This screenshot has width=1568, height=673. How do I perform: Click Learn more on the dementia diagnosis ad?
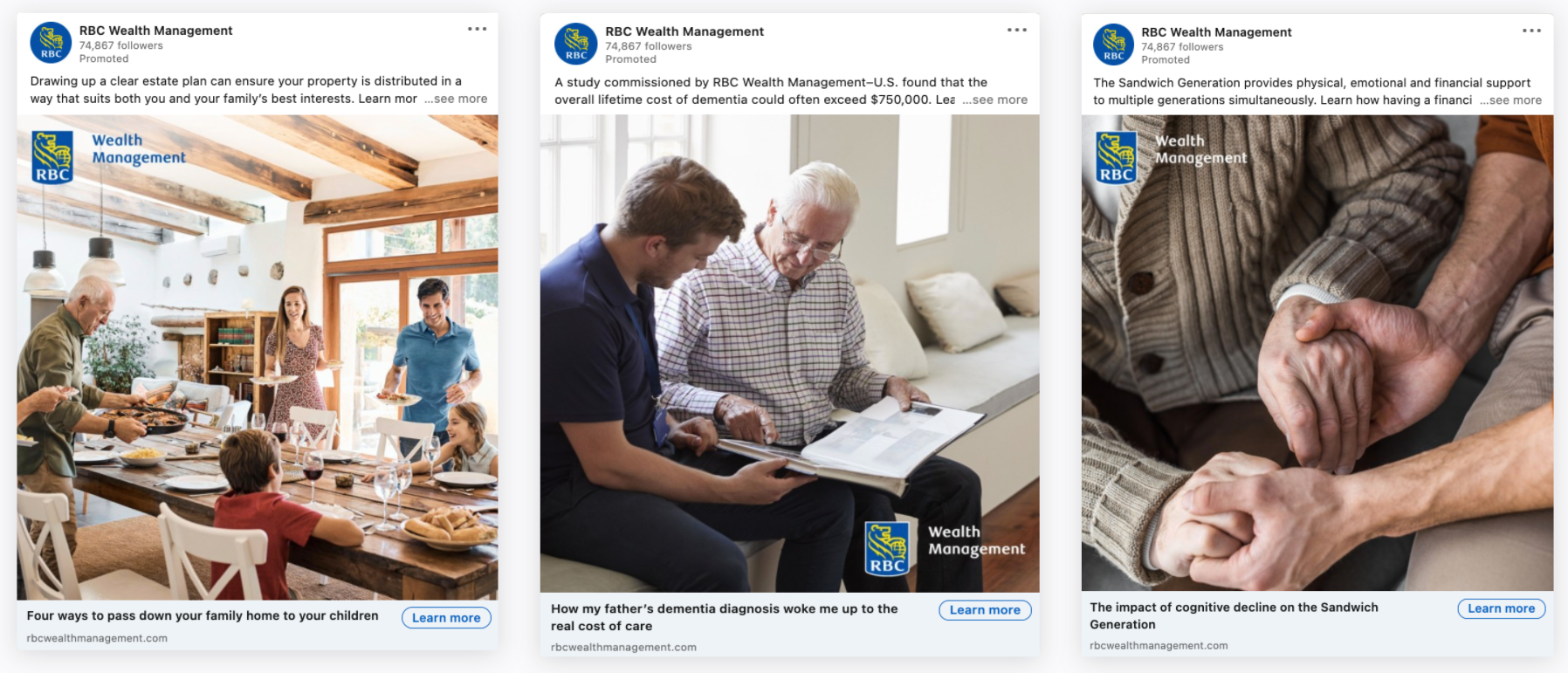pos(985,610)
